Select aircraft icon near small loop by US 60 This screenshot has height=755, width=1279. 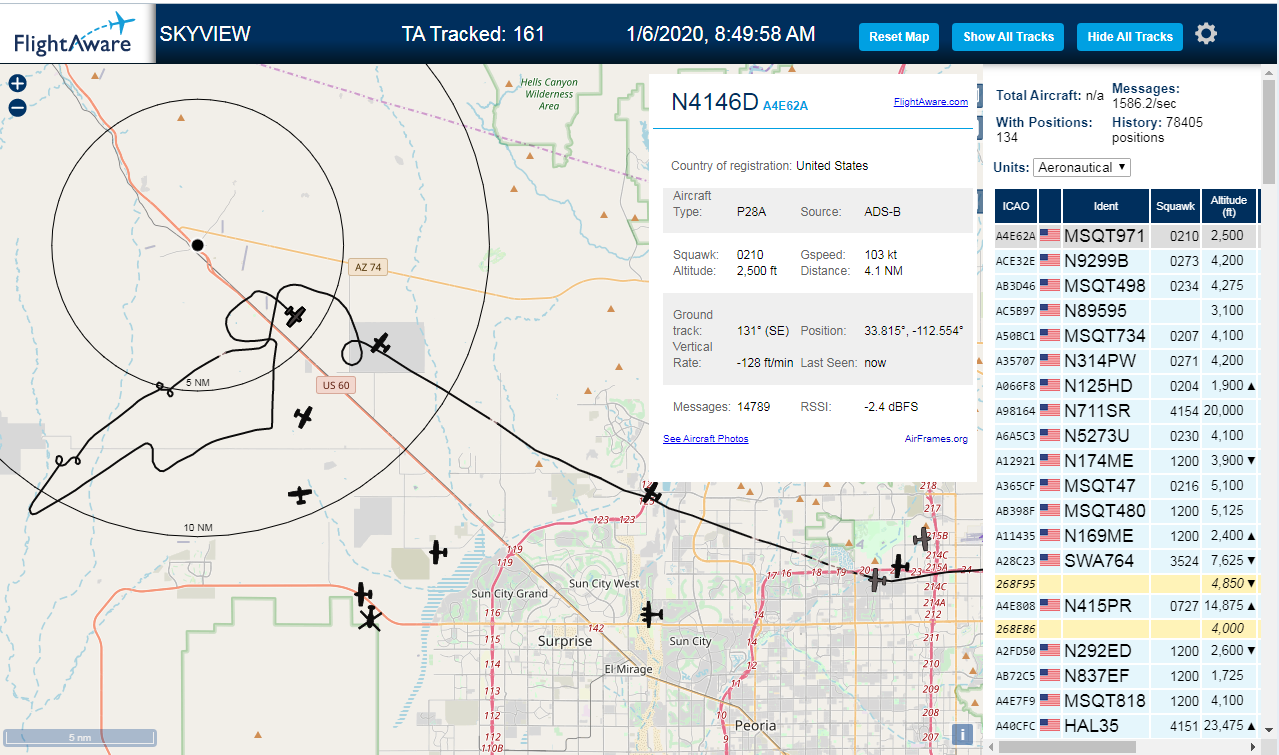[x=380, y=344]
